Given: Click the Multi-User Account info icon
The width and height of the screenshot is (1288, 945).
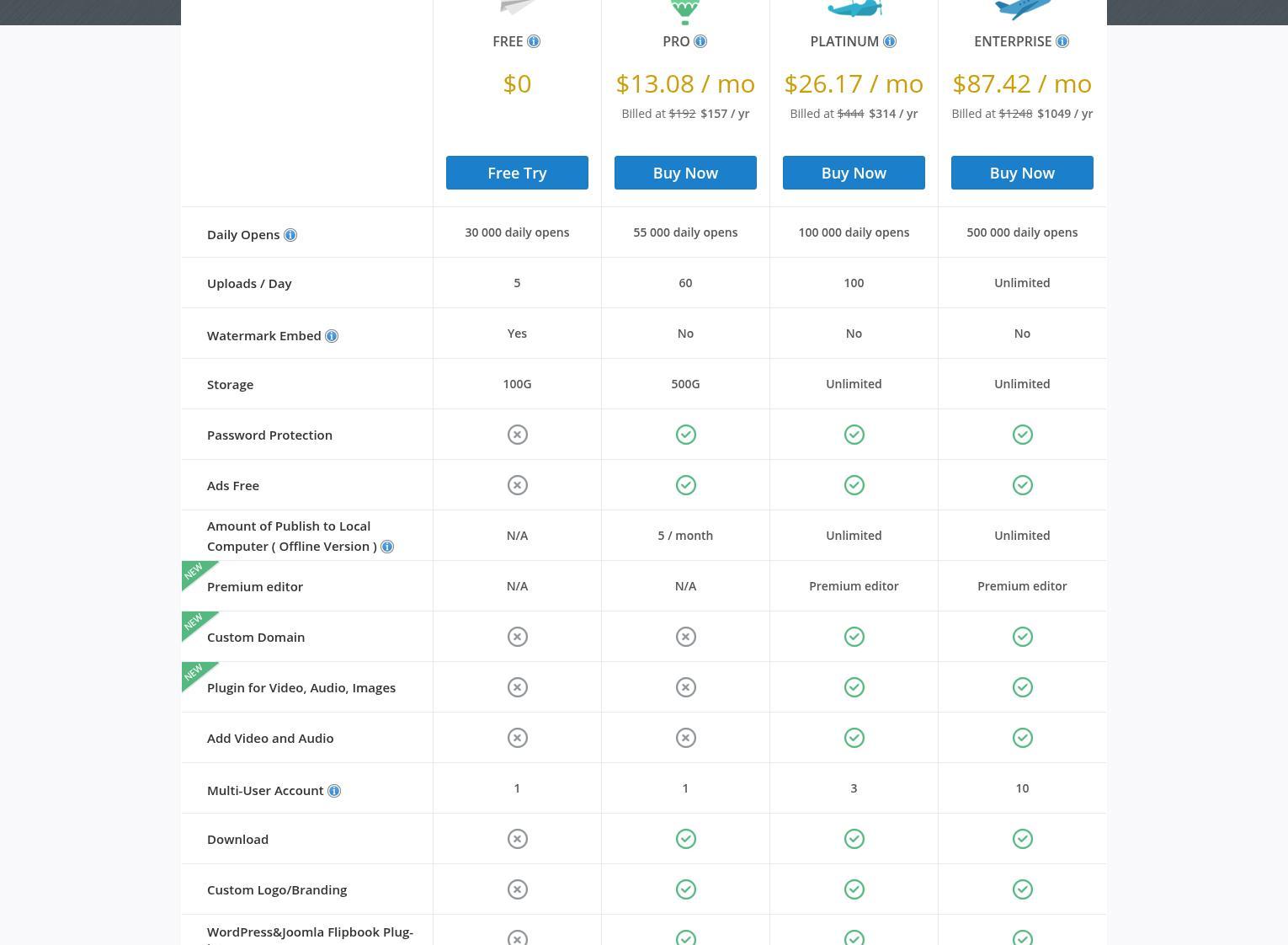Looking at the screenshot, I should (x=334, y=791).
